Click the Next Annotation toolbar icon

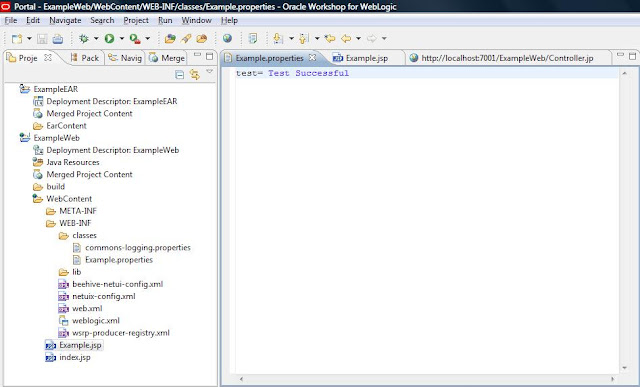(x=278, y=38)
